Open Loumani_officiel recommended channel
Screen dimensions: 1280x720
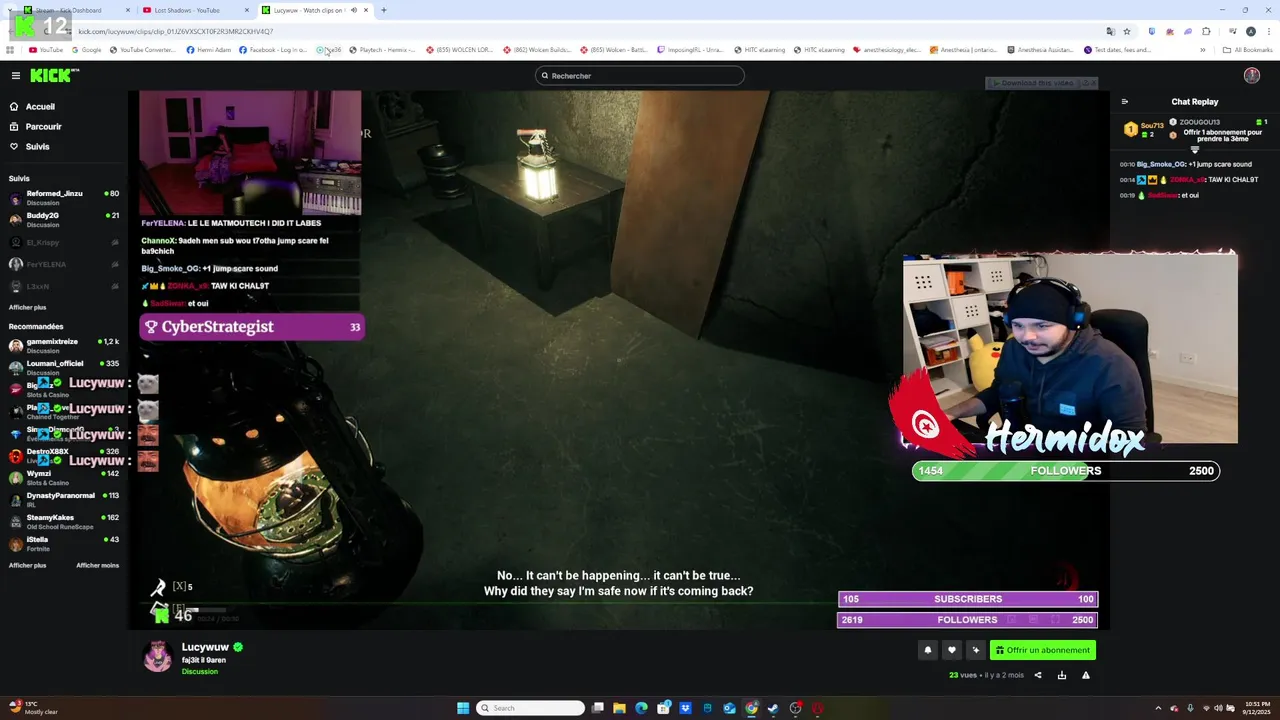(64, 367)
